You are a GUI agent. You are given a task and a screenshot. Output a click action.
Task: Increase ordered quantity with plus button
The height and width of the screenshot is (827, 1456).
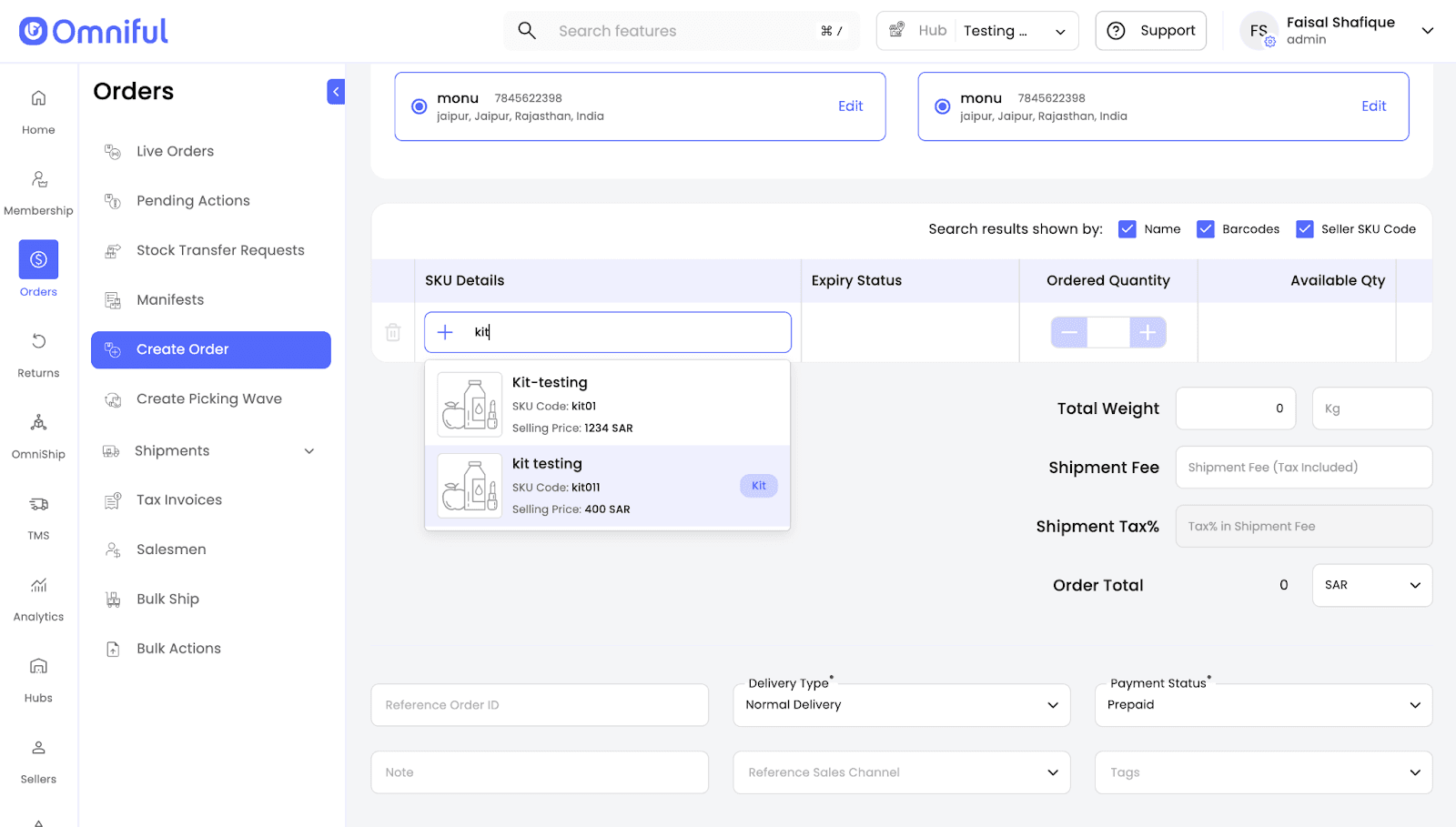(x=1148, y=333)
